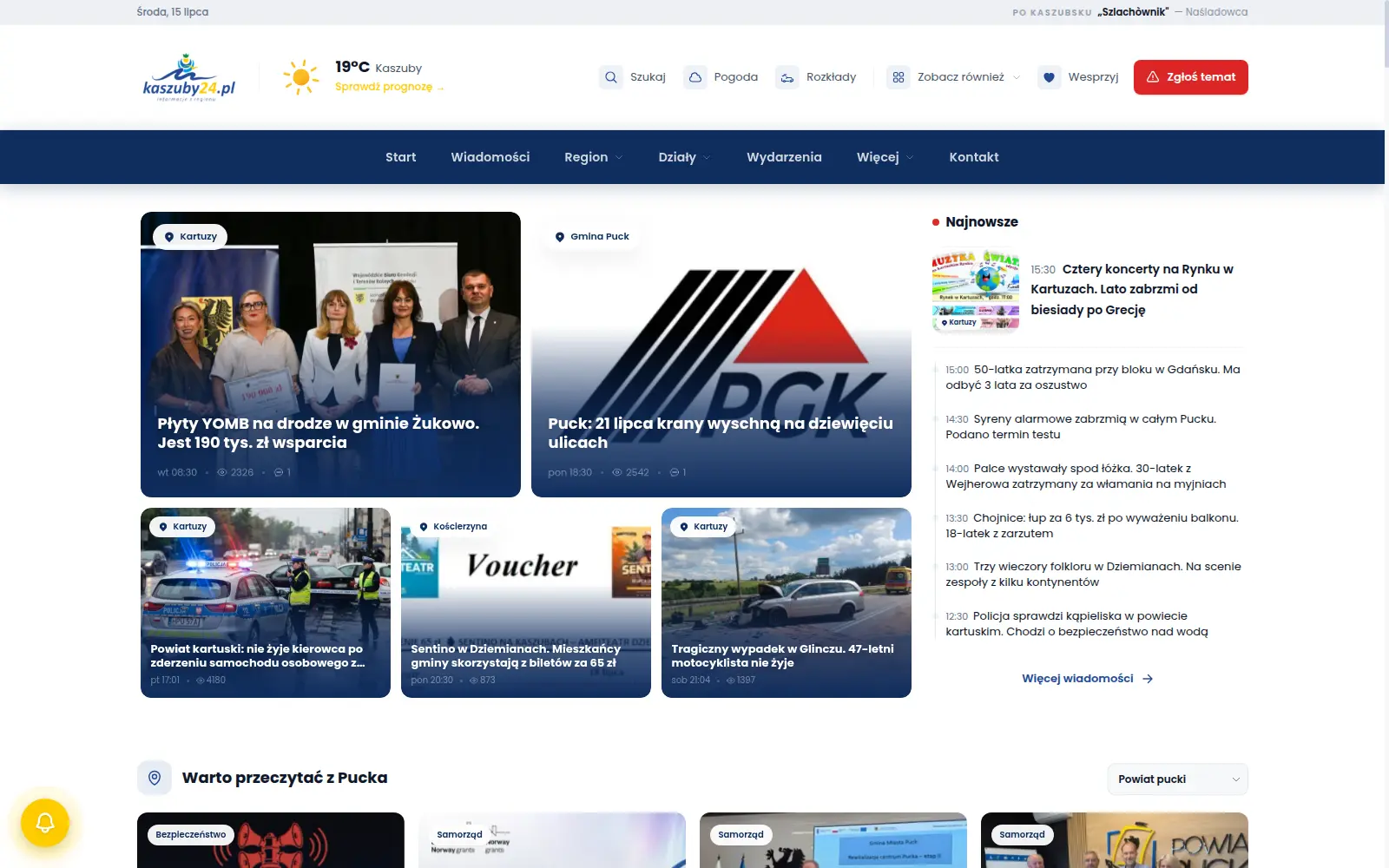Click the Sprawdź prognozę link
1389x868 pixels.
(389, 87)
